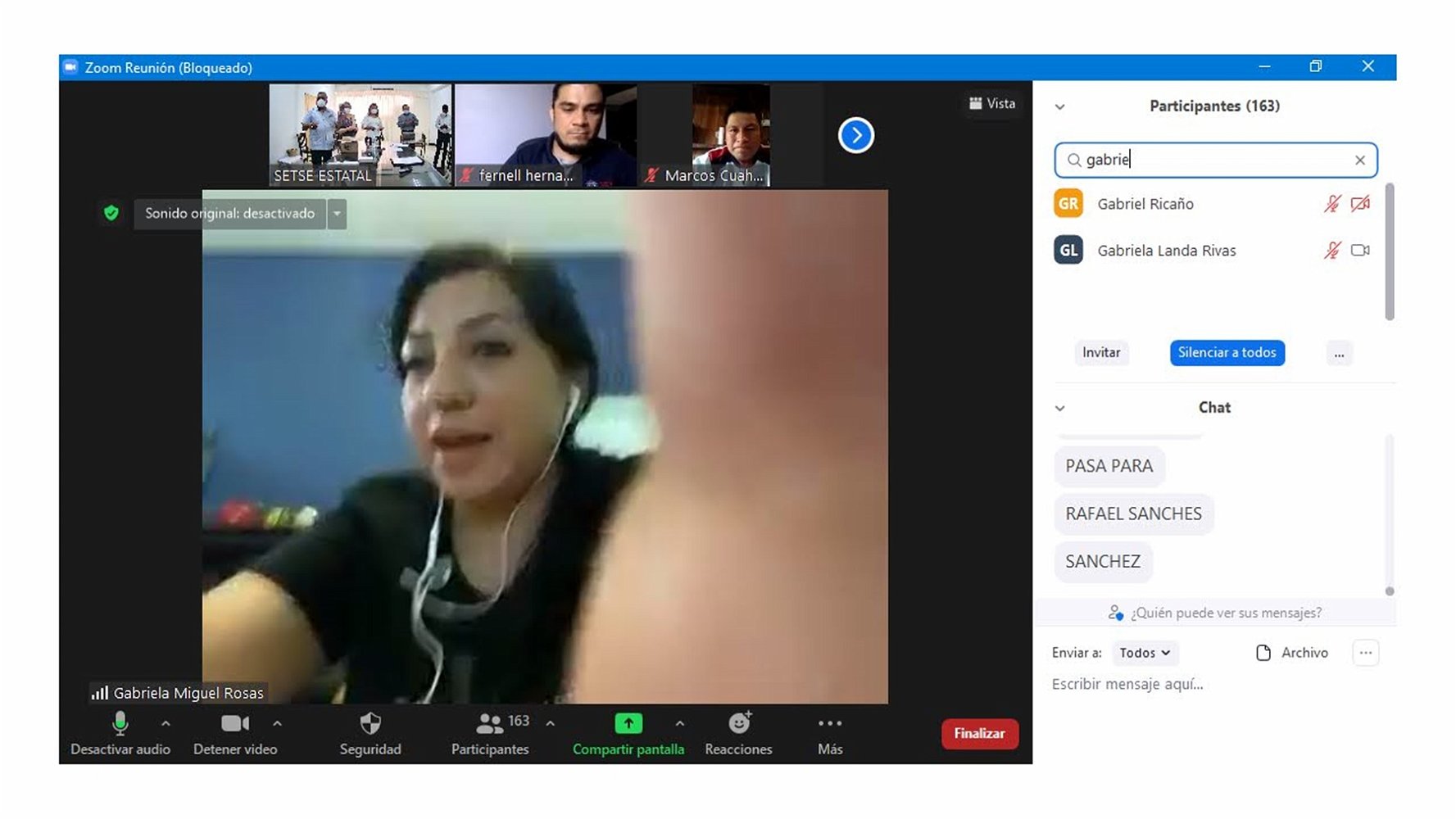Screen dimensions: 1456x819
Task: Click the microphone Desactivar audio icon
Action: (x=120, y=723)
